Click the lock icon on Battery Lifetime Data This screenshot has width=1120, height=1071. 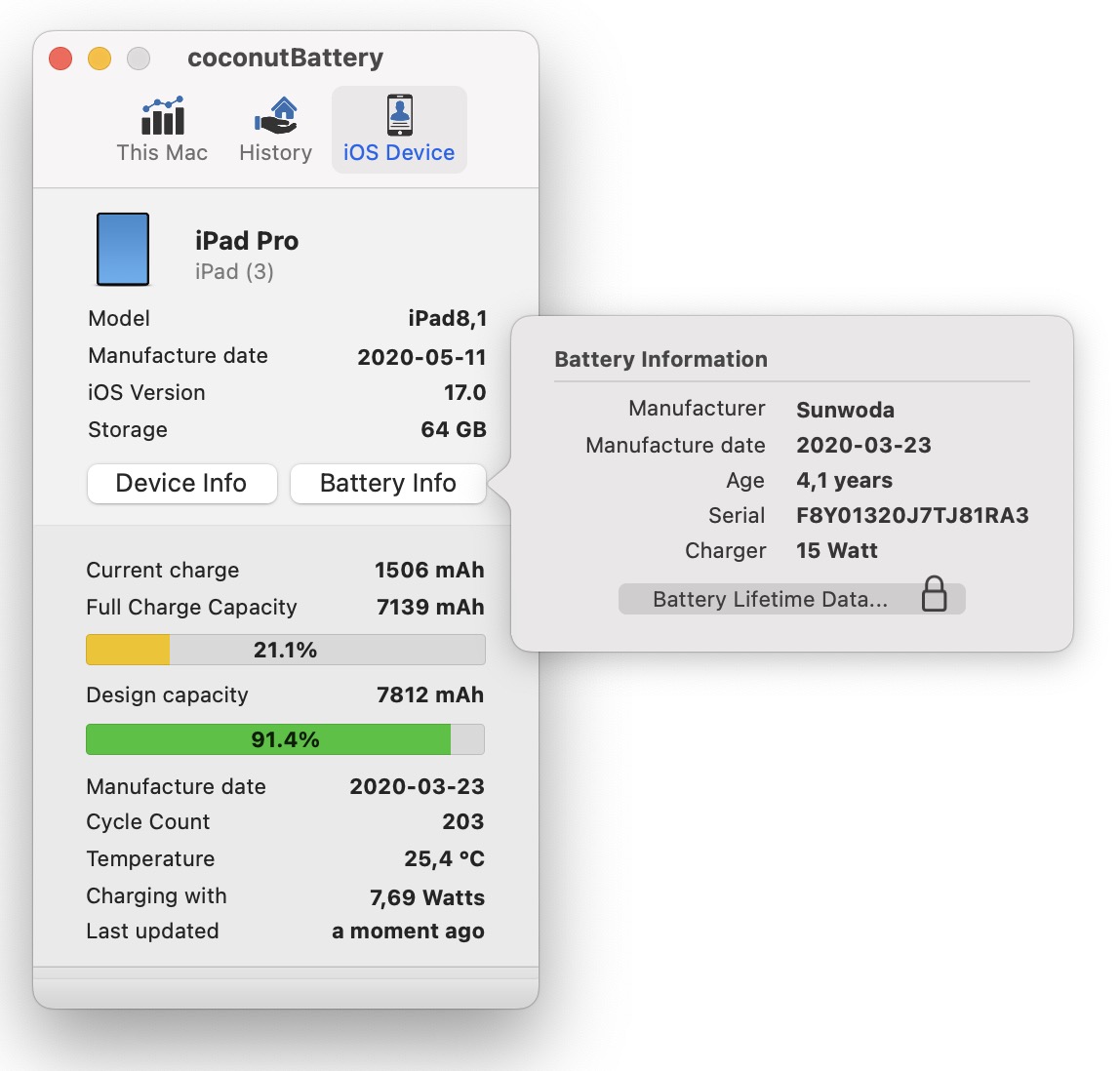coord(934,594)
